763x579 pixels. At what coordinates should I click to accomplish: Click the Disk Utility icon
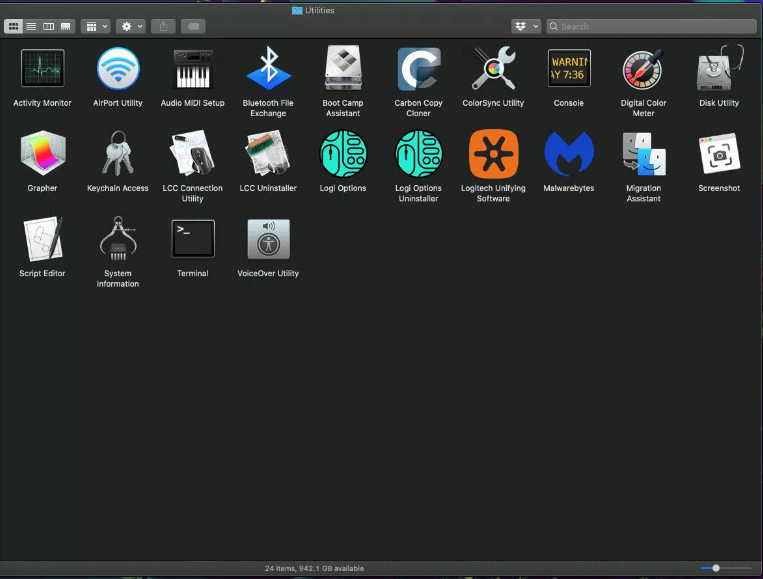point(719,69)
